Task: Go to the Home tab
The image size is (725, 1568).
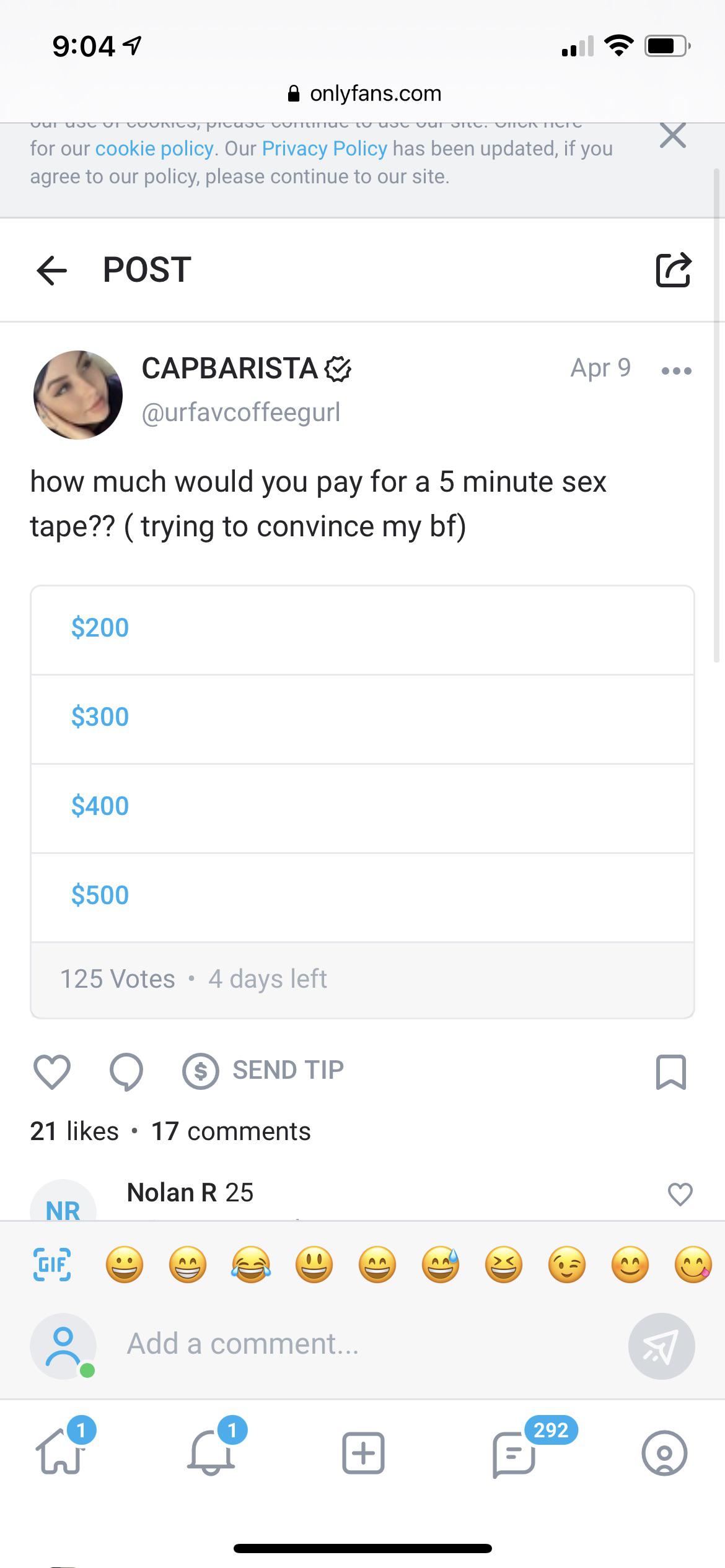Action: 60,1453
